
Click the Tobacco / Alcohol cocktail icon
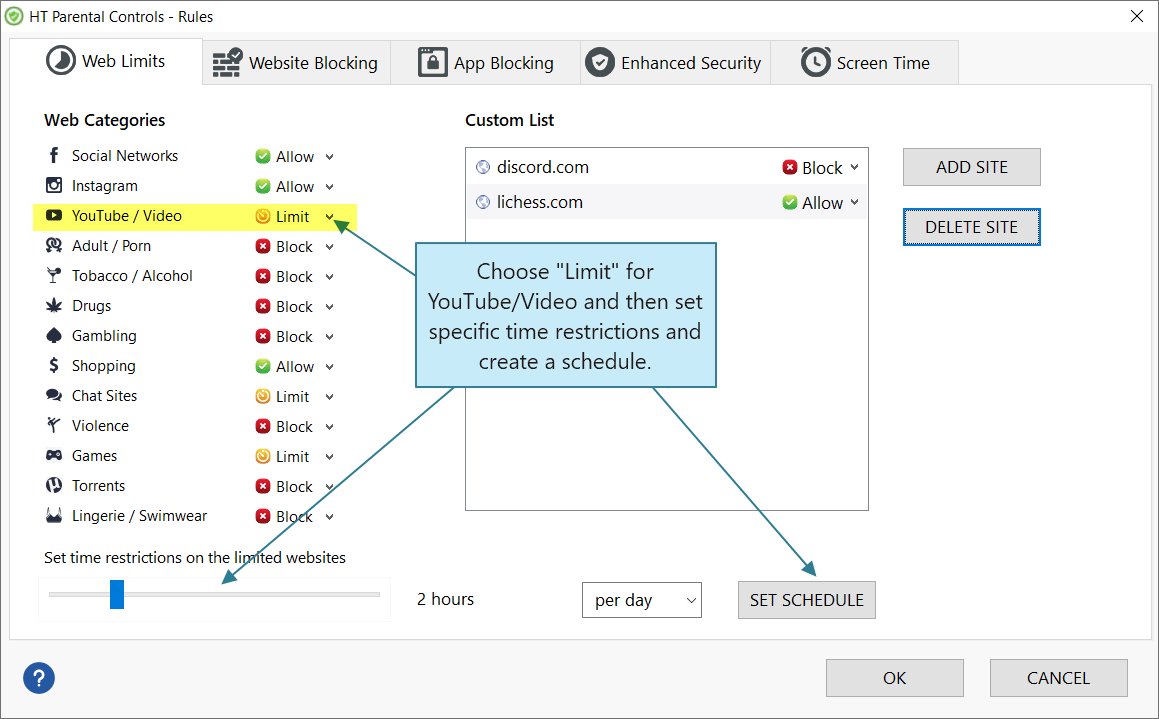[x=53, y=276]
